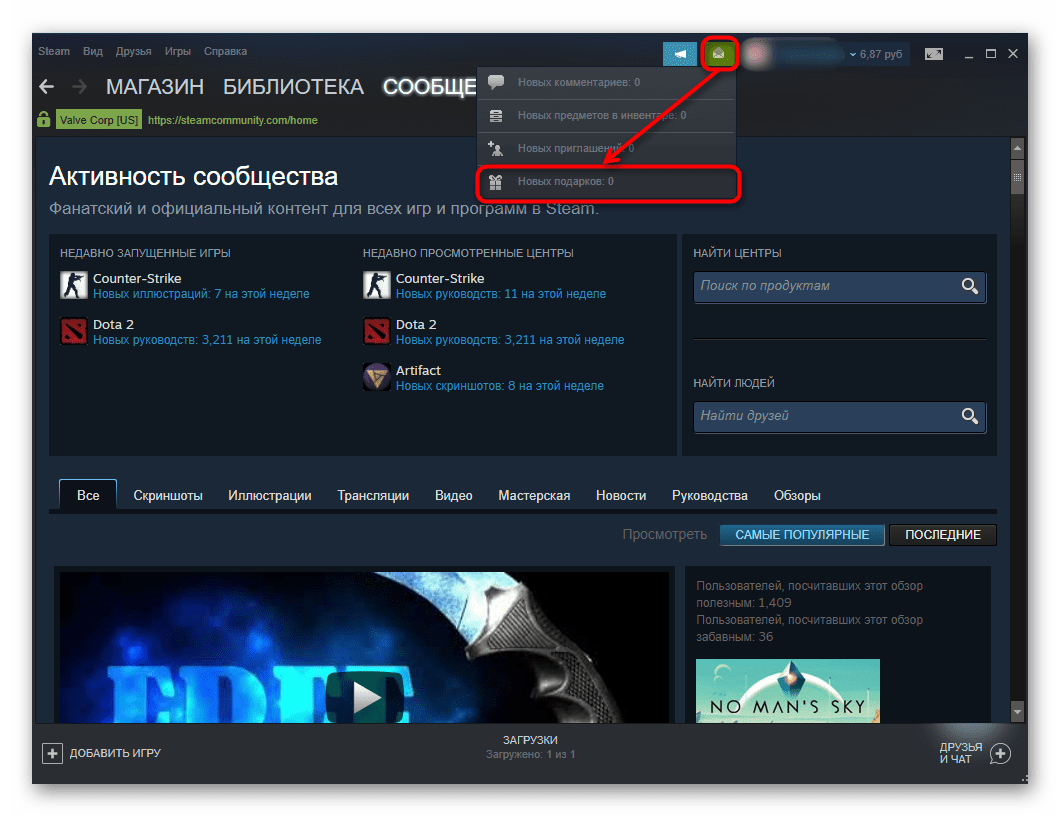The height and width of the screenshot is (816, 1060).
Task: Switch to the Видео tab
Action: [x=454, y=496]
